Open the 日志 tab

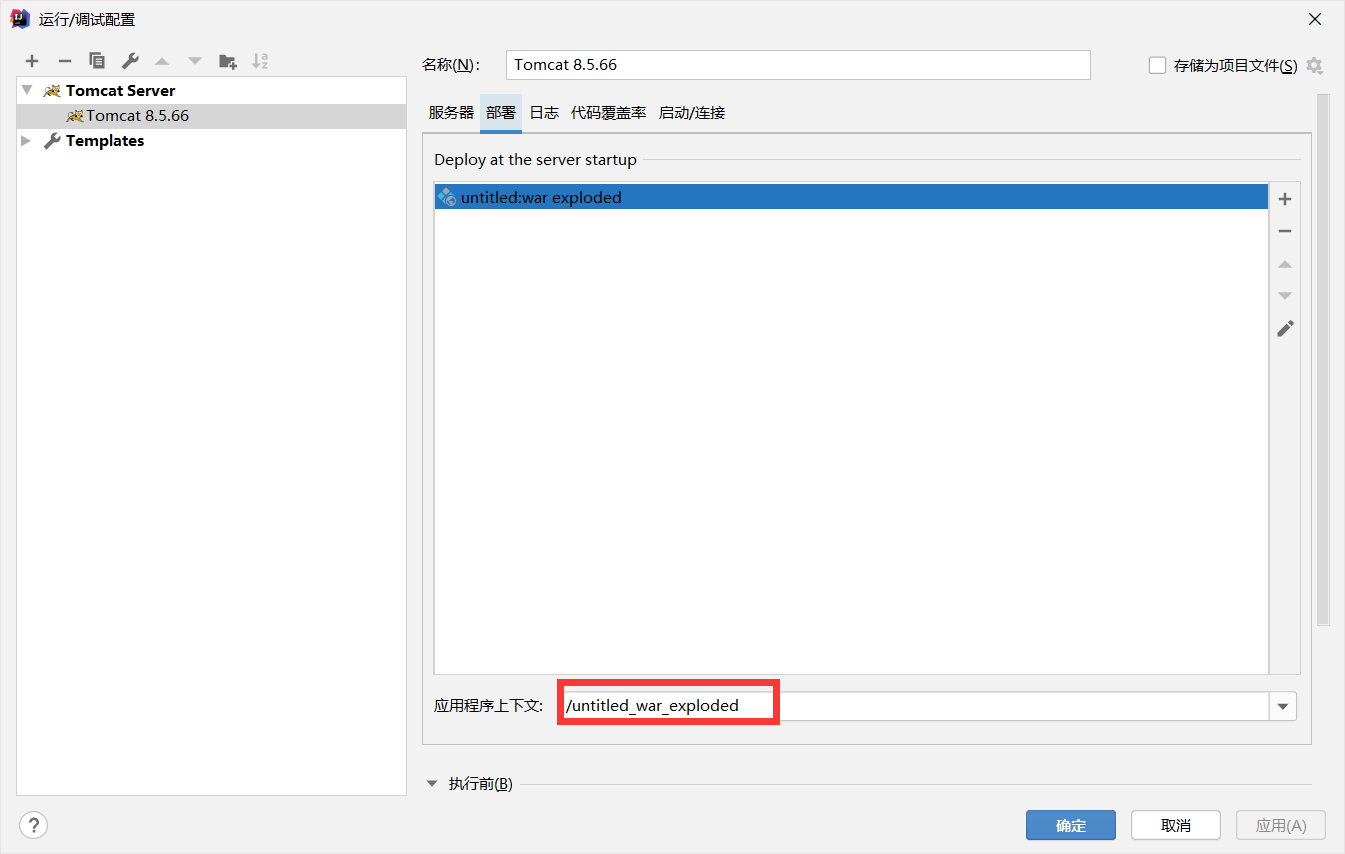tap(544, 113)
